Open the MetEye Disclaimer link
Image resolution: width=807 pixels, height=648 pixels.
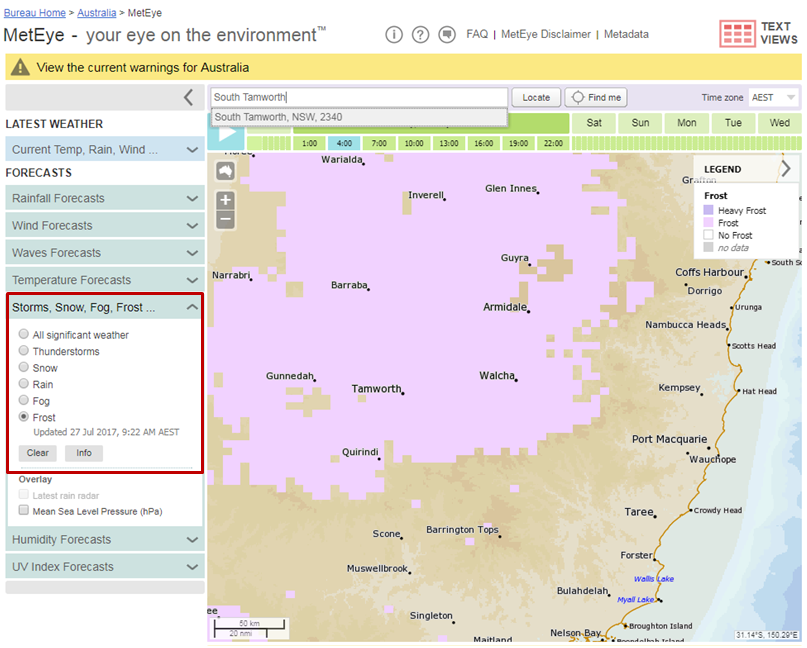[546, 34]
